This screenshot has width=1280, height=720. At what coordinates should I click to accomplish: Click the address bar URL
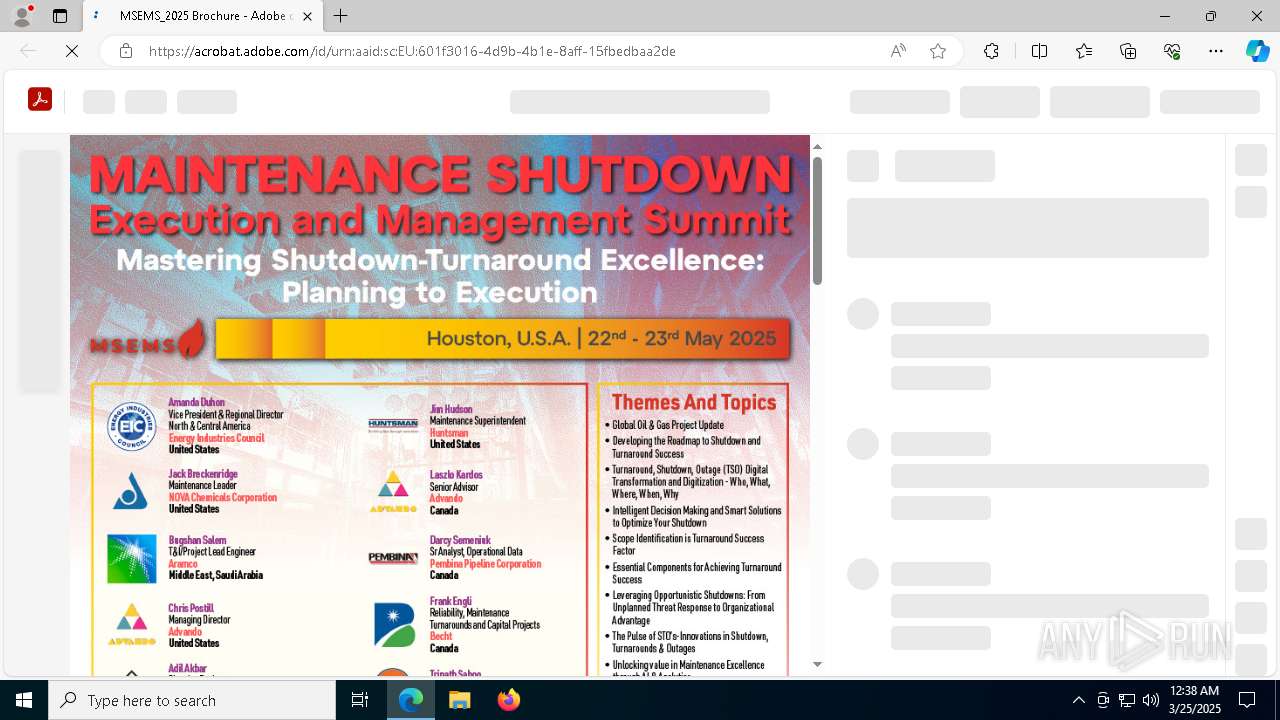pyautogui.click(x=412, y=51)
